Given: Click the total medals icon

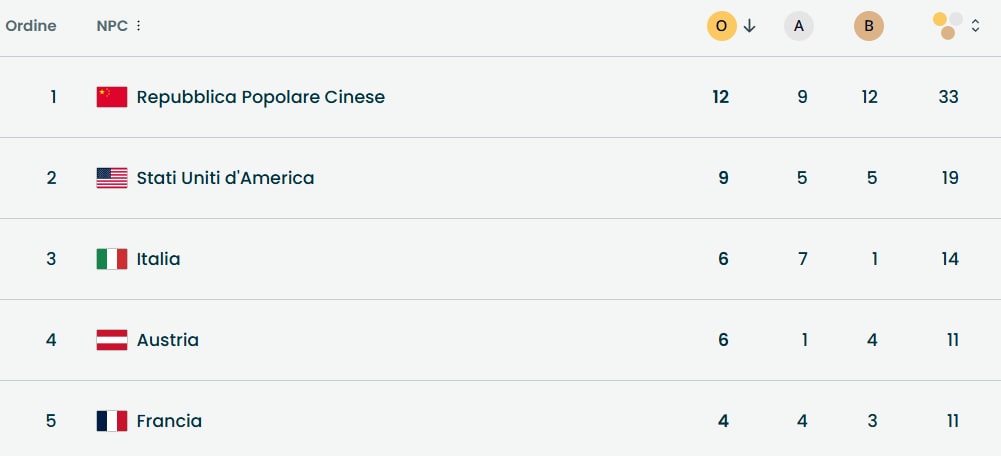Looking at the screenshot, I should (947, 26).
